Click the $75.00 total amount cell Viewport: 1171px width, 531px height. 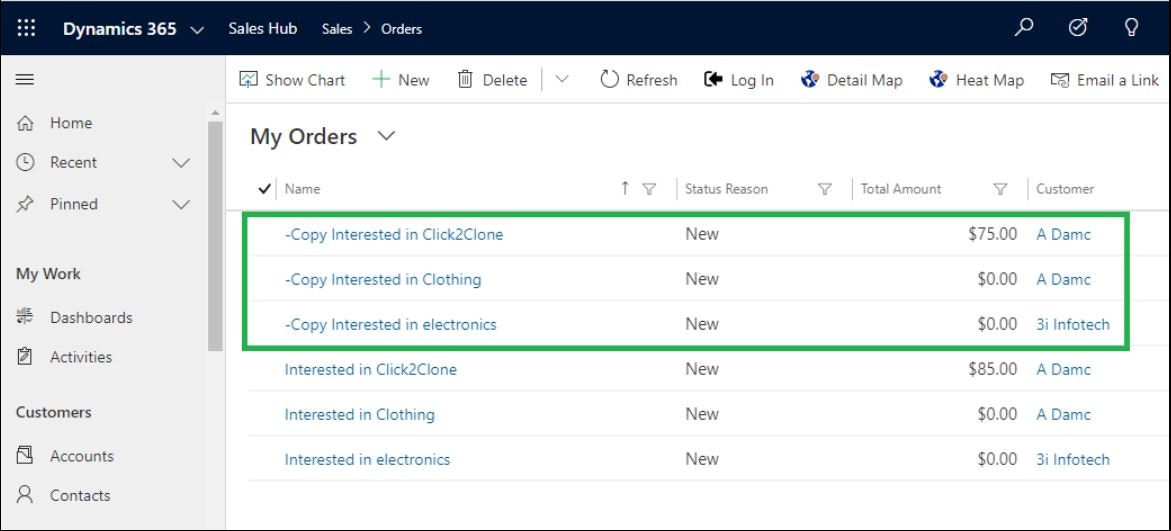993,234
